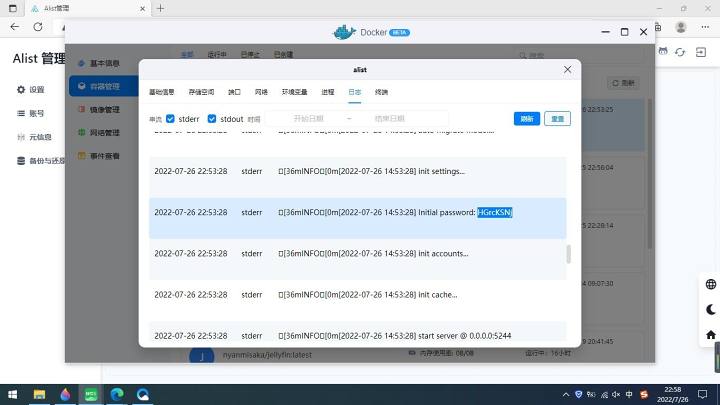720x405 pixels.
Task: Select the 运行中 container filter
Action: (x=217, y=55)
